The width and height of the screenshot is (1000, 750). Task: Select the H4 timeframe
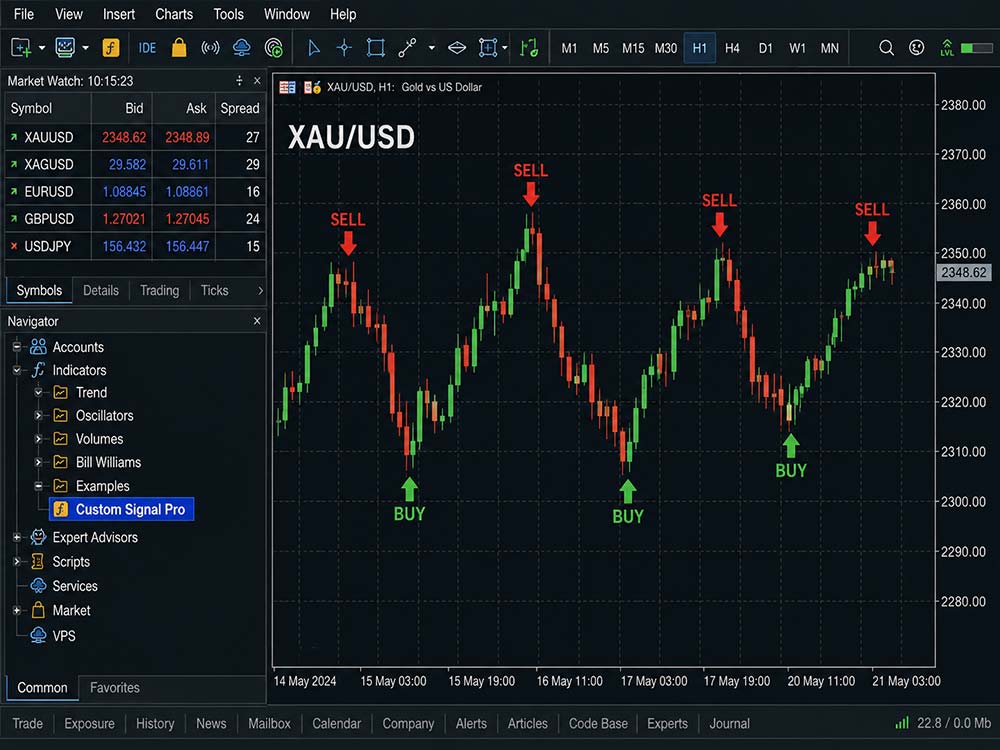(732, 48)
